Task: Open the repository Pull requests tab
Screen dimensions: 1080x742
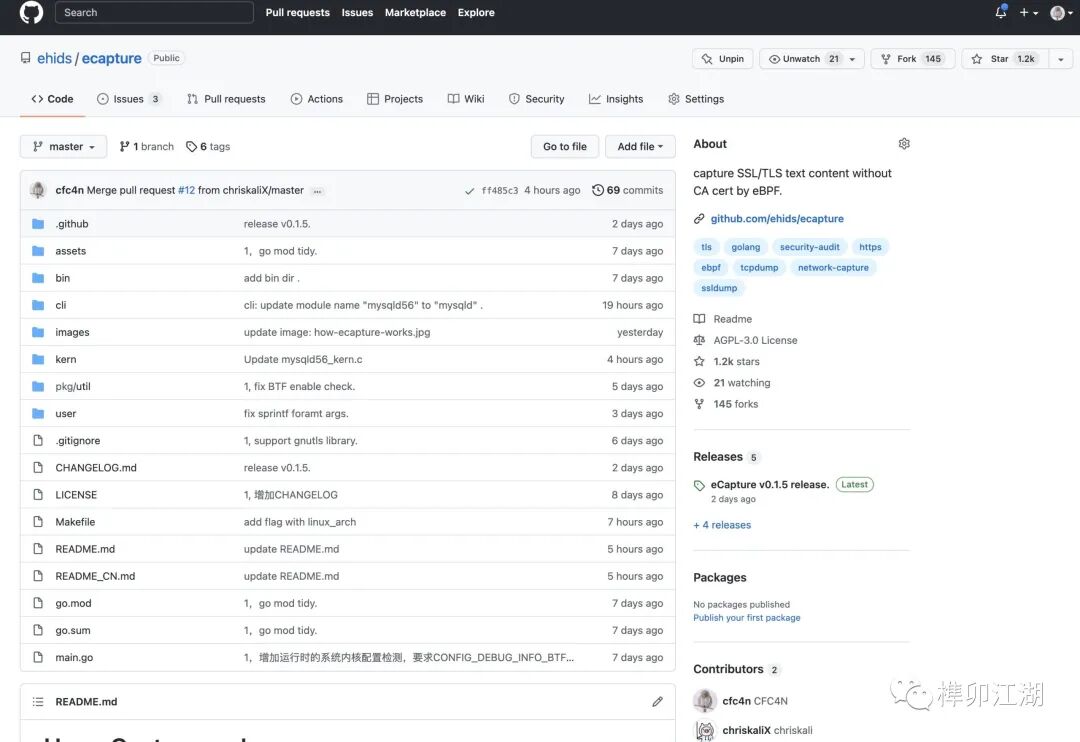Action: coord(226,99)
